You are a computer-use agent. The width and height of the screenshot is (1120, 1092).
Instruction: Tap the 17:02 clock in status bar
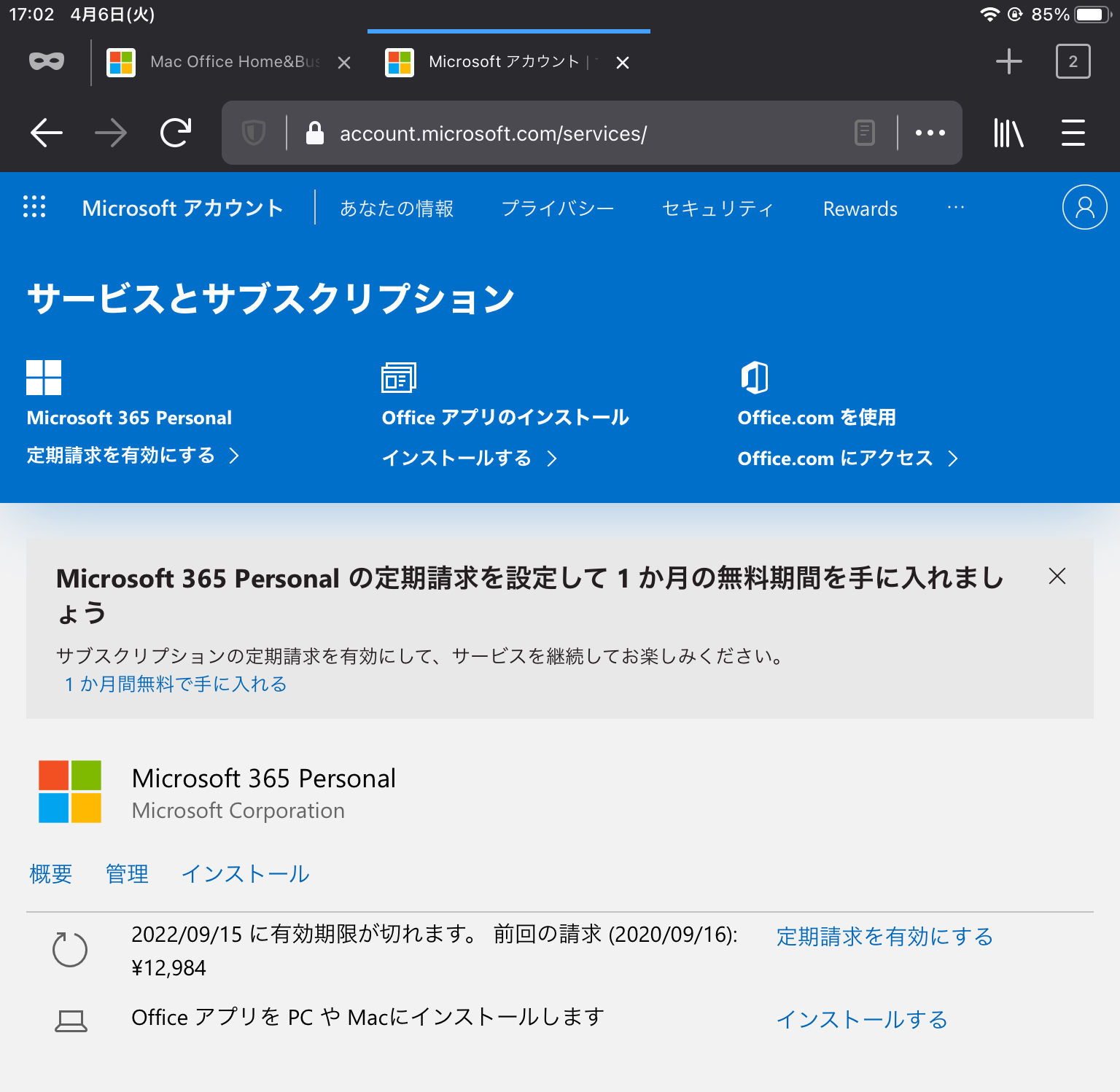(31, 15)
